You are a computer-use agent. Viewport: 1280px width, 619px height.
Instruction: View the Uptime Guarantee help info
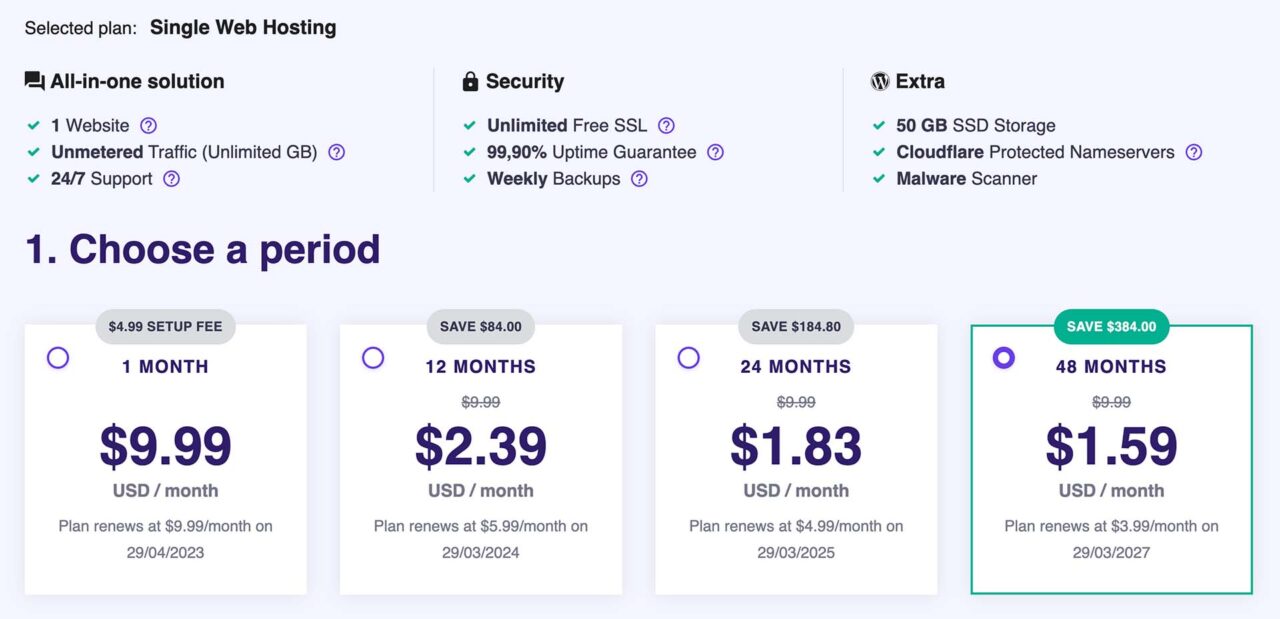click(x=715, y=153)
